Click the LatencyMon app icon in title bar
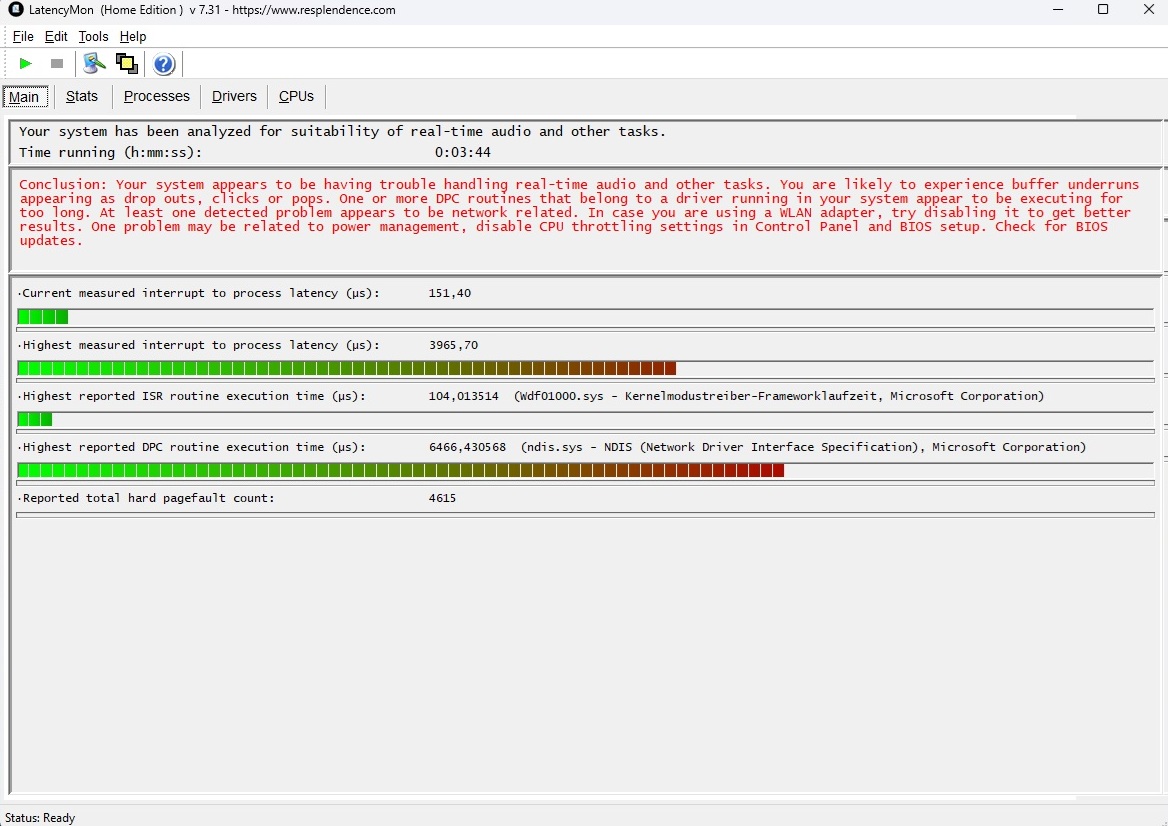The image size is (1168, 826). (x=15, y=10)
